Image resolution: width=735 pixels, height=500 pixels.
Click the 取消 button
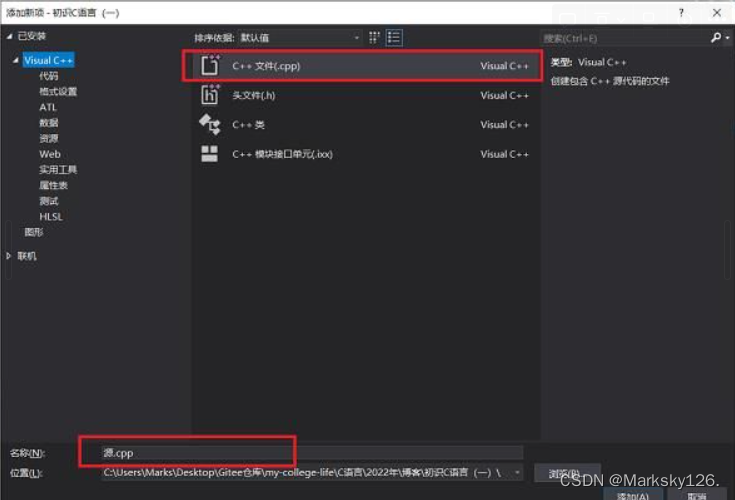[697, 494]
